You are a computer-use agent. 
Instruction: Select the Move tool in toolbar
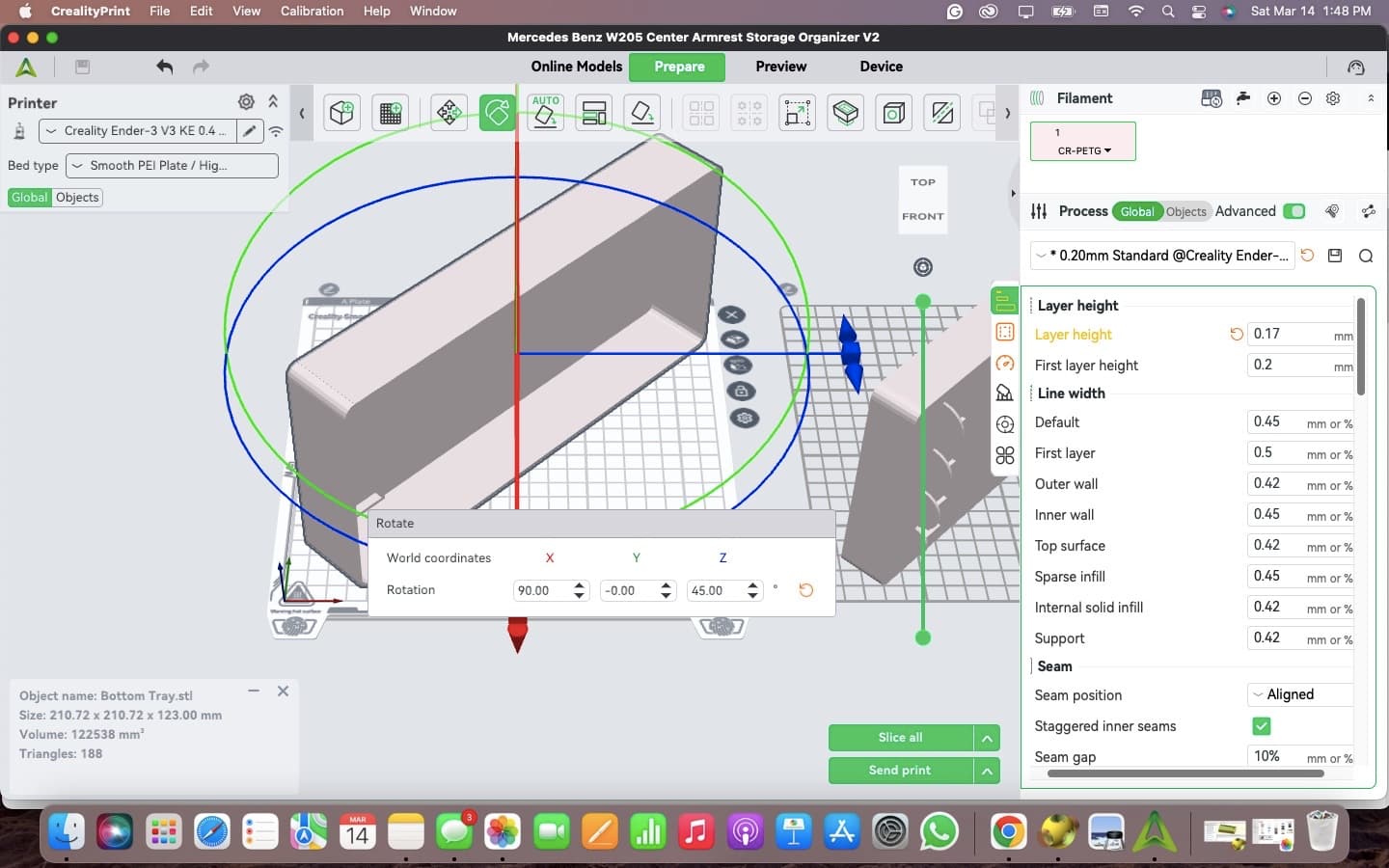pyautogui.click(x=449, y=113)
